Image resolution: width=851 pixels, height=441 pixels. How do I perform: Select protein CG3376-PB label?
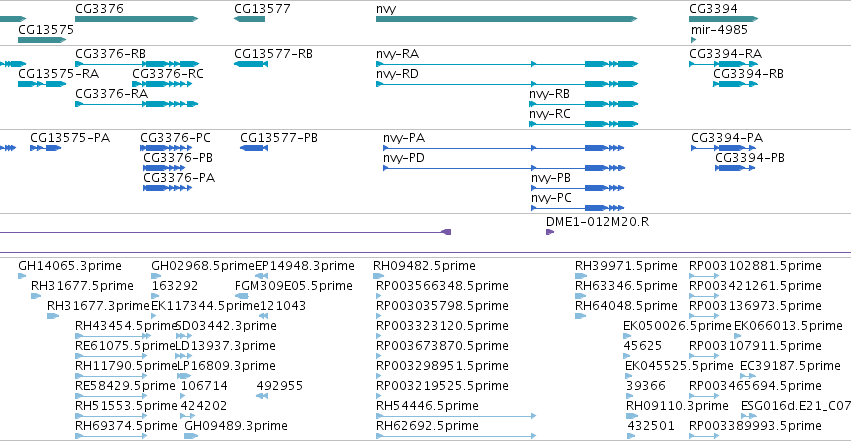coord(178,158)
